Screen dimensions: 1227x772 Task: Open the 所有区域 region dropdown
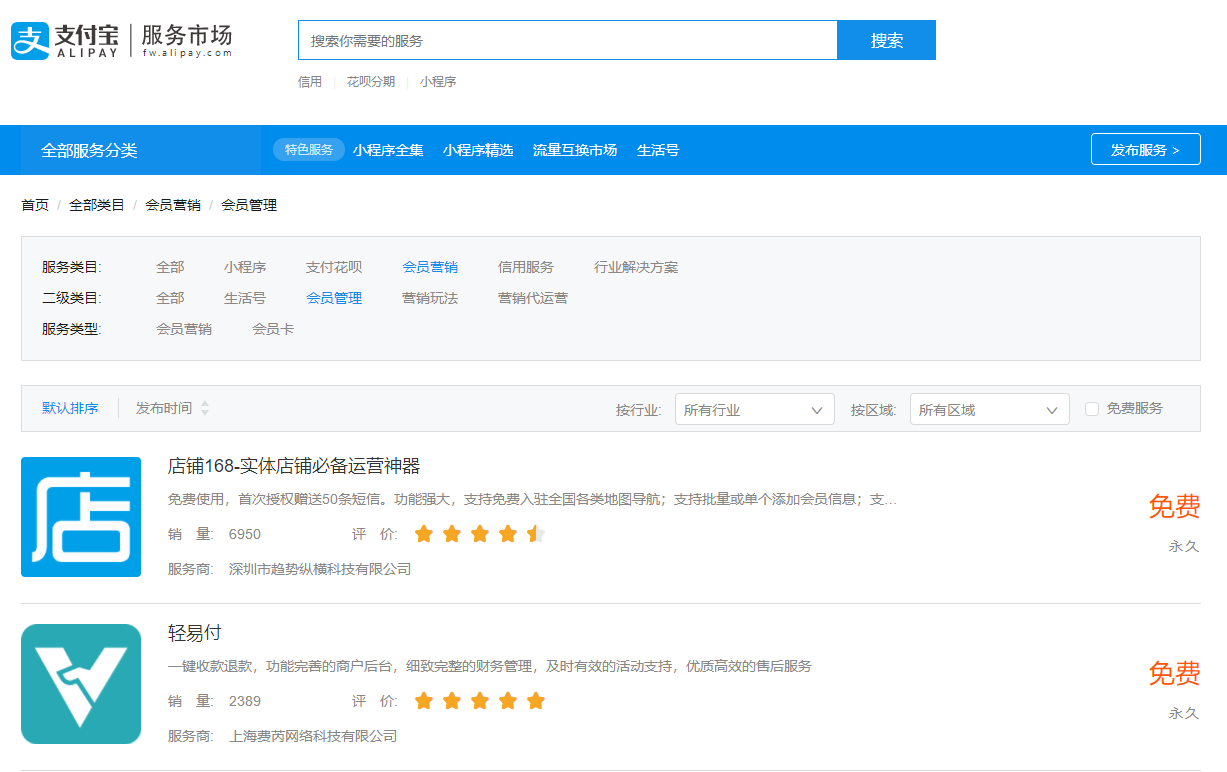989,409
